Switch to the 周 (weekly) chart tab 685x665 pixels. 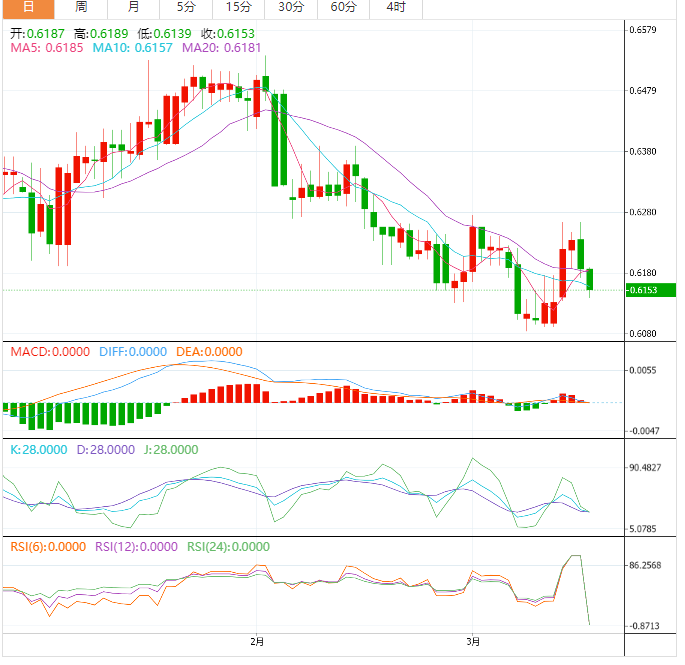(x=81, y=8)
